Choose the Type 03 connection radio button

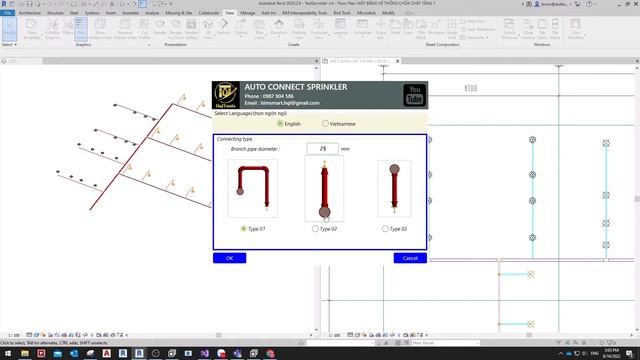click(385, 229)
